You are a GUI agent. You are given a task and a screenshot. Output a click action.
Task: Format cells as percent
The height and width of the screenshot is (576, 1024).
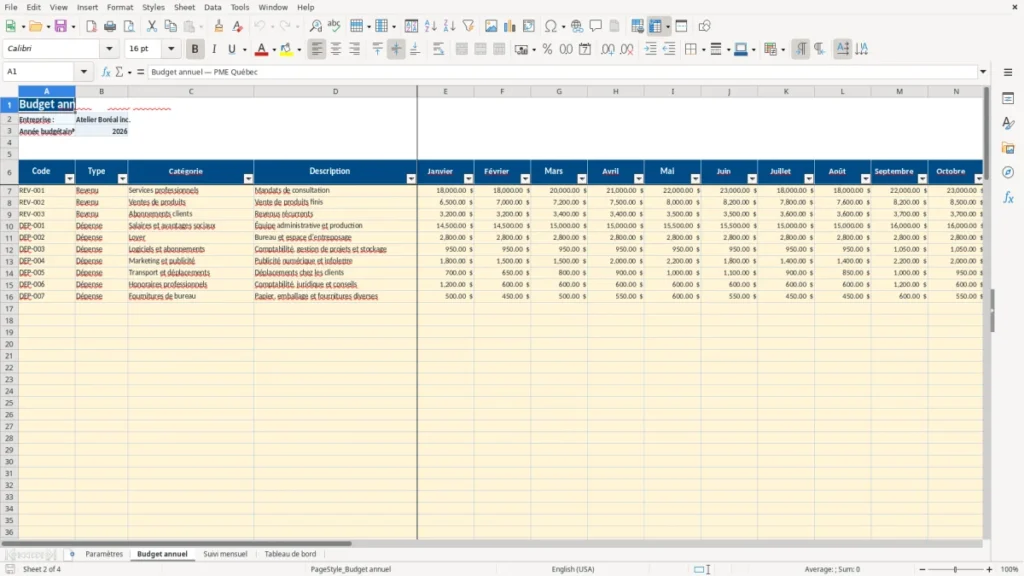pyautogui.click(x=547, y=49)
